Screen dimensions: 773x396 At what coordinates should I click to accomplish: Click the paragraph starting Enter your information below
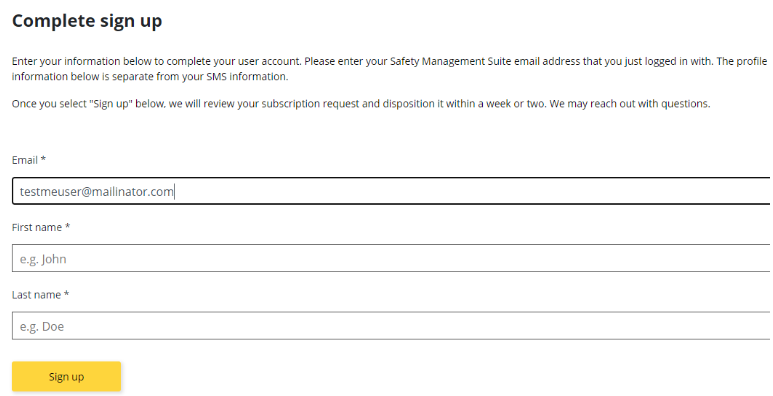click(x=389, y=69)
